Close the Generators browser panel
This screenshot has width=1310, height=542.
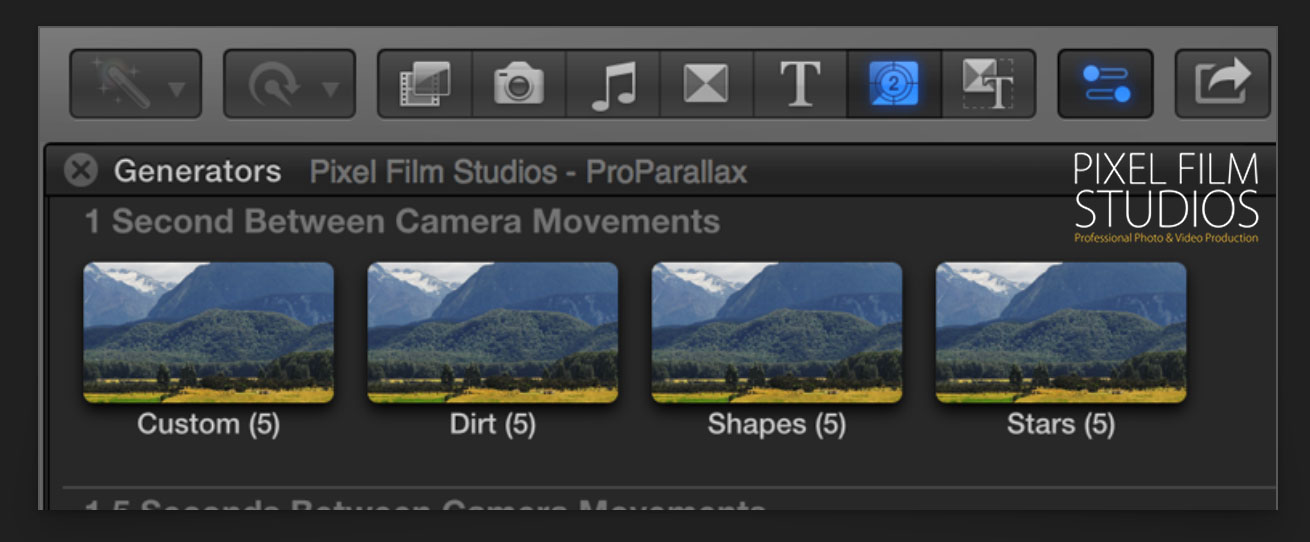click(x=80, y=171)
